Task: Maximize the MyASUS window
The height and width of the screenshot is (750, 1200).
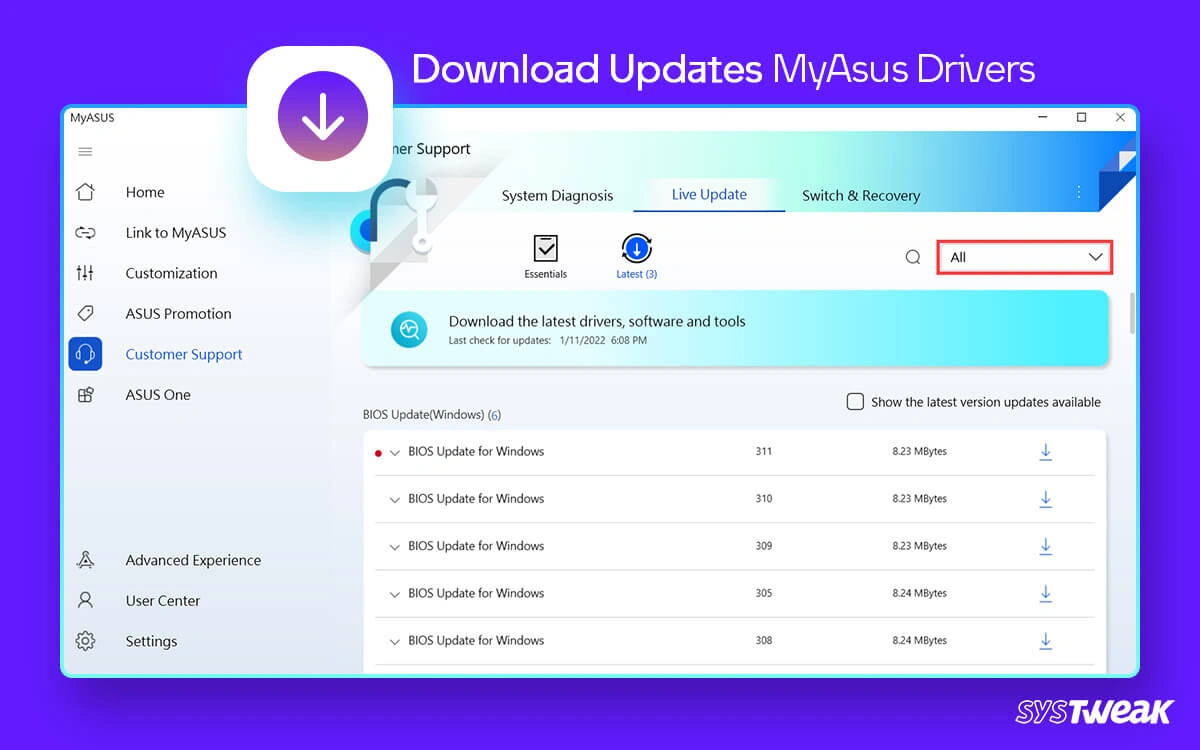Action: point(1081,118)
